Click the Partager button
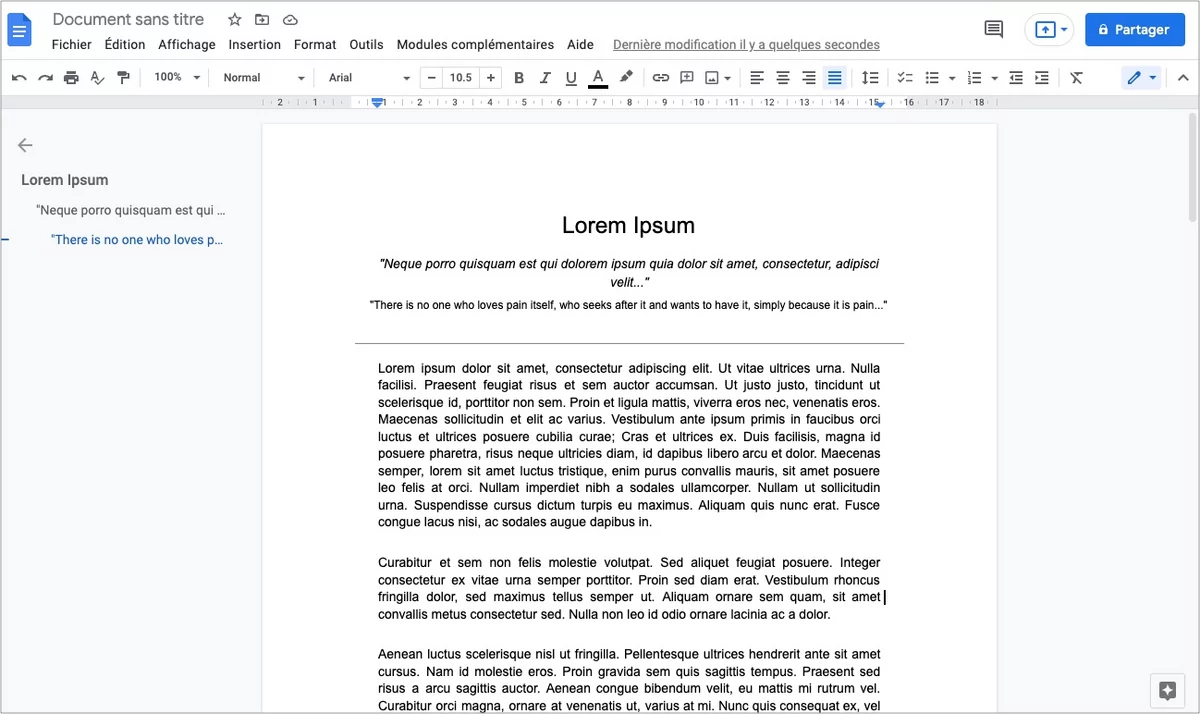Screen dimensions: 1200x714 (x=1134, y=30)
